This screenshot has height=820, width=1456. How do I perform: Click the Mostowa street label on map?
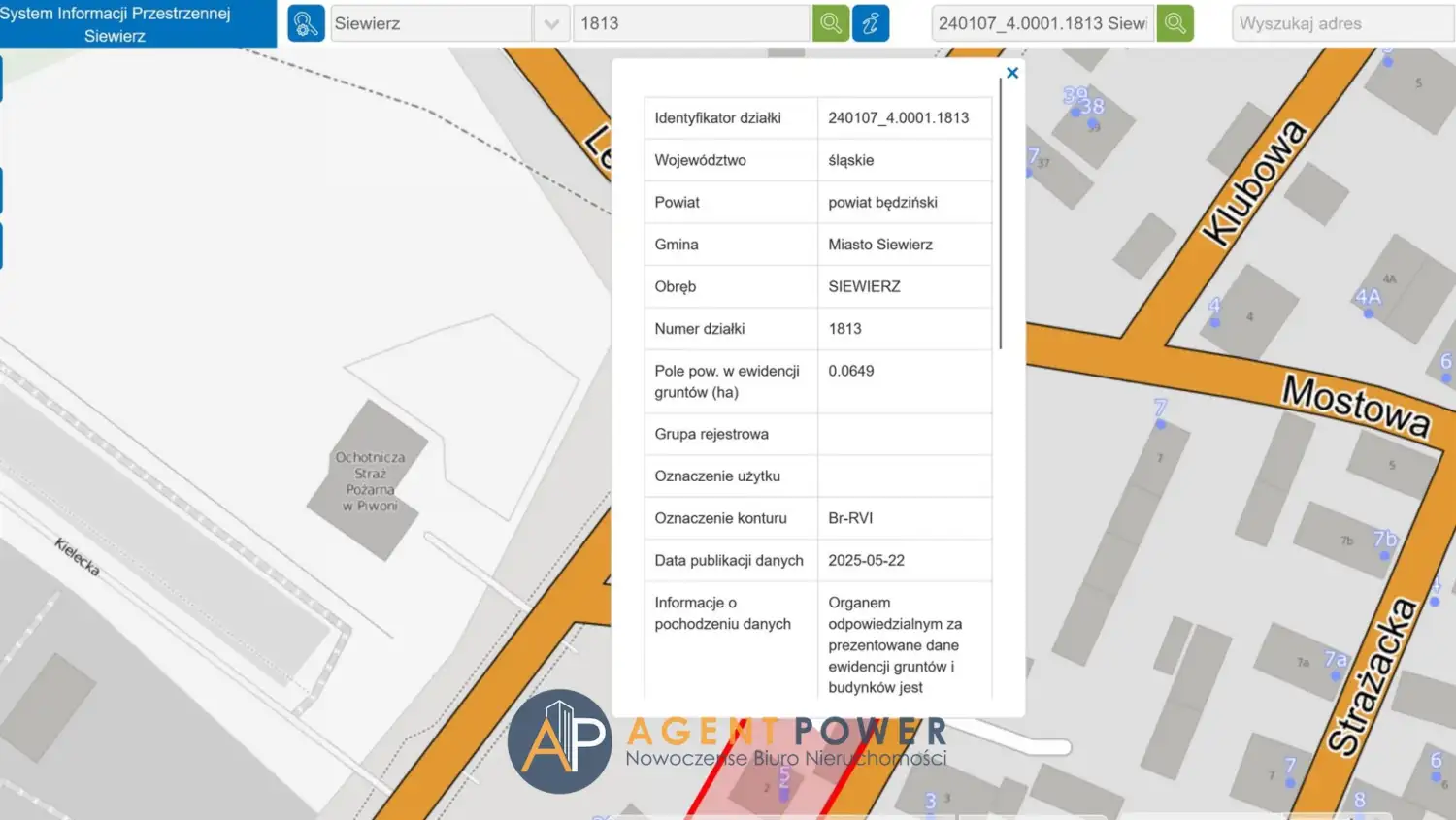(x=1356, y=405)
